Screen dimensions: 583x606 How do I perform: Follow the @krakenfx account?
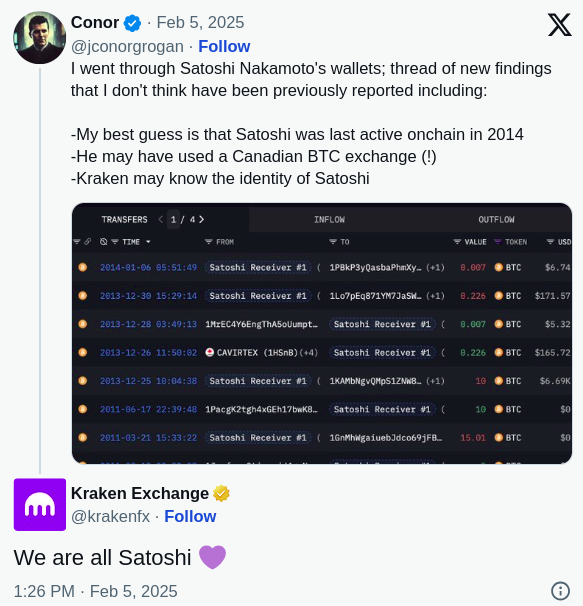coord(190,516)
